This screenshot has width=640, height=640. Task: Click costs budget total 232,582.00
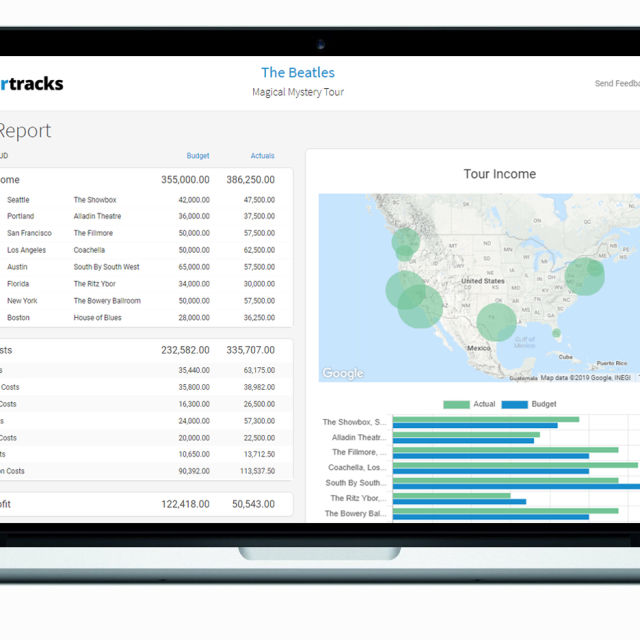click(185, 350)
